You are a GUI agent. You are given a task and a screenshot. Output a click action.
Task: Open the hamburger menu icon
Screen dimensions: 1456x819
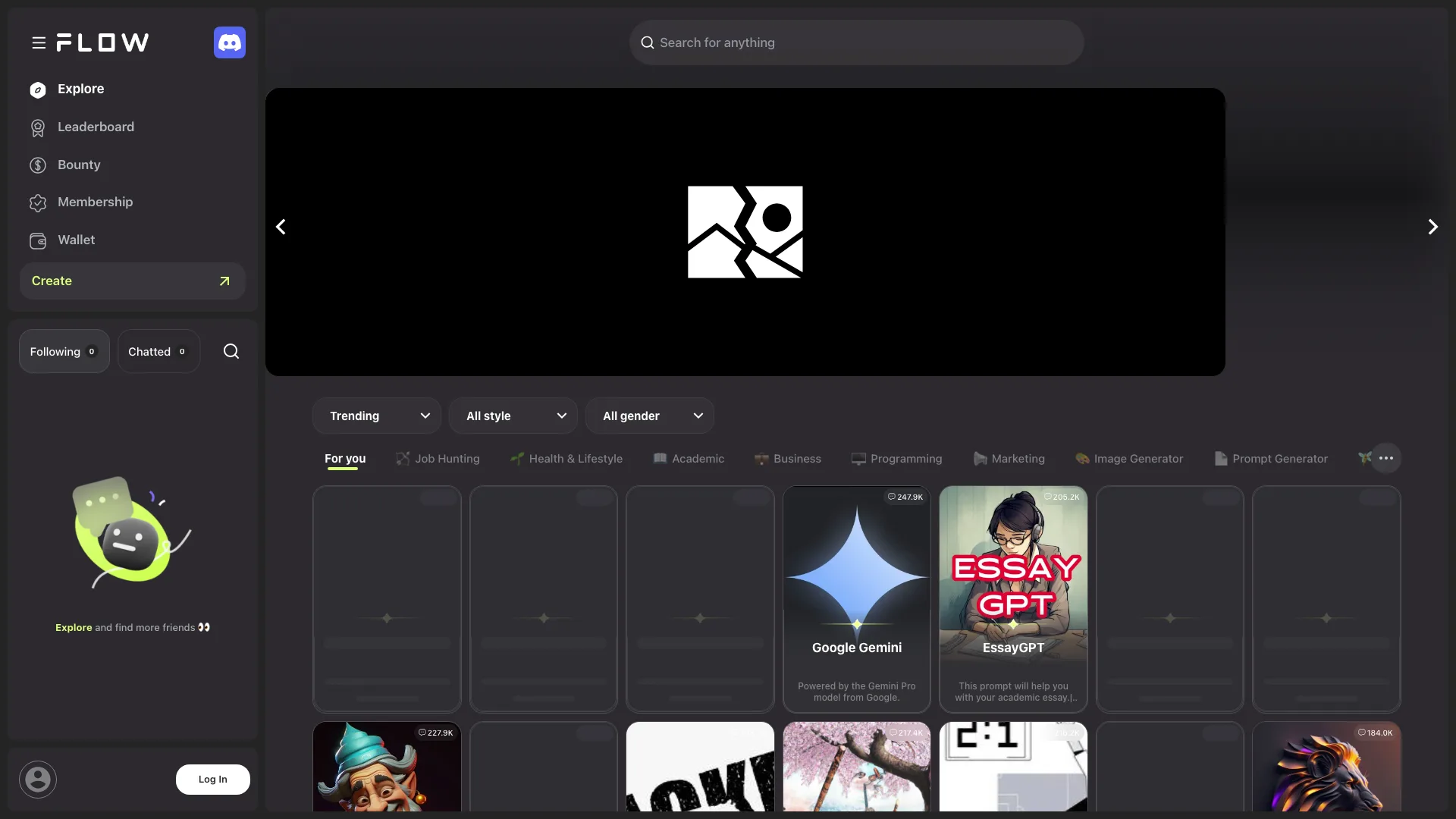[x=39, y=43]
